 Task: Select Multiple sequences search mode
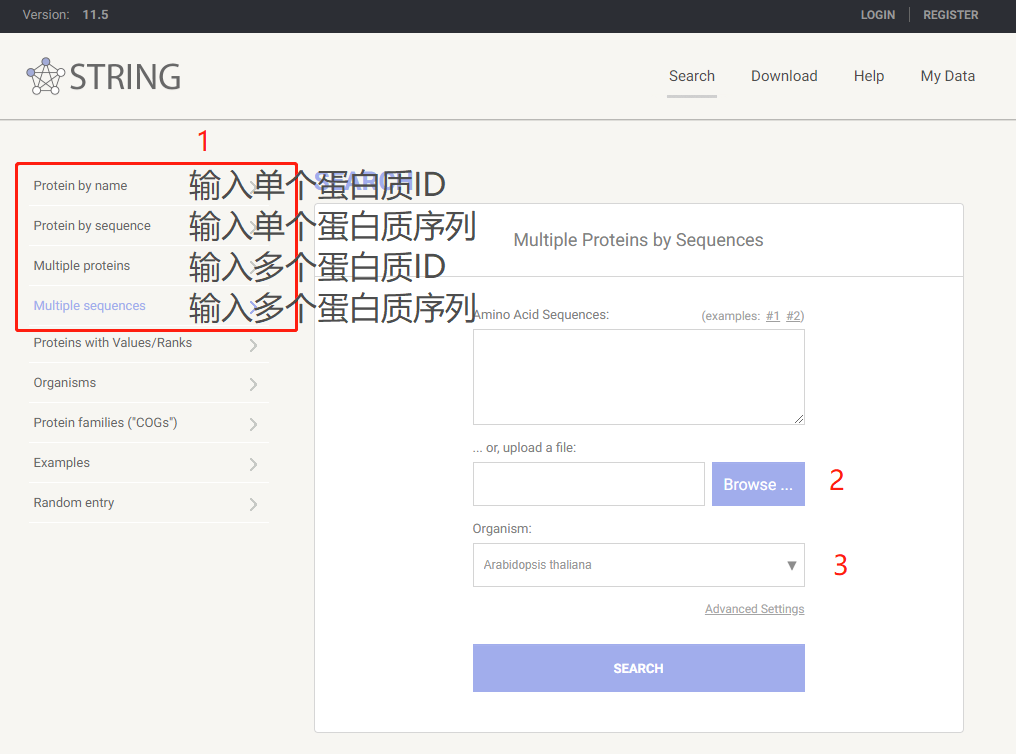[x=87, y=305]
